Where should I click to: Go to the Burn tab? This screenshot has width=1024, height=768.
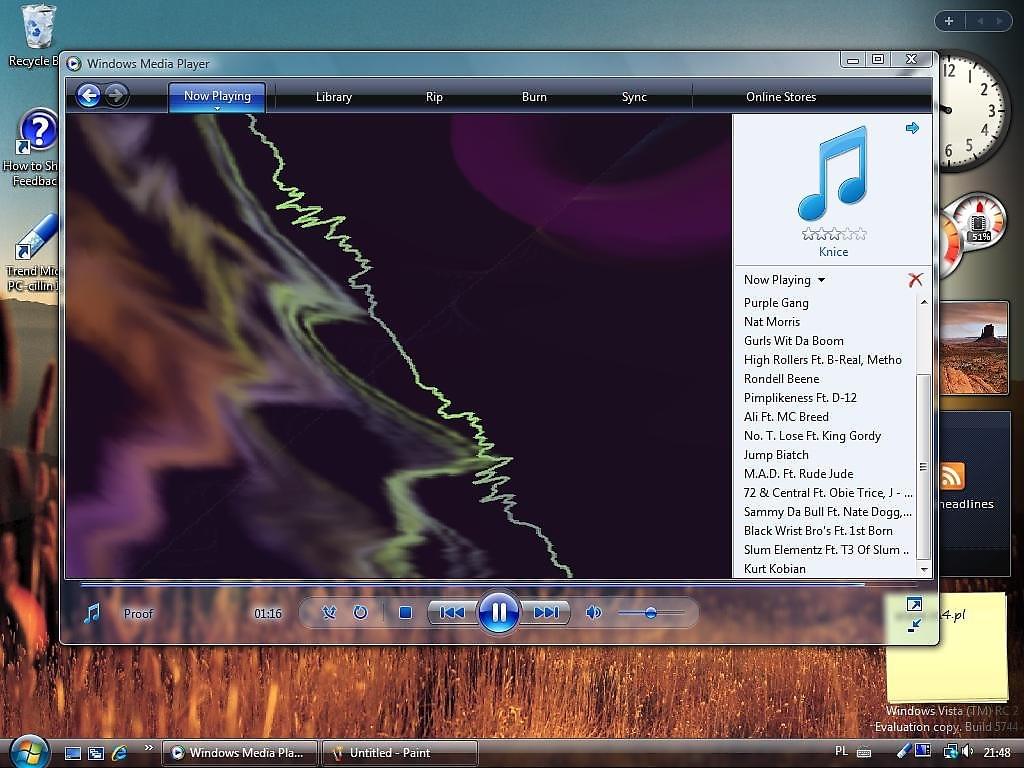coord(534,97)
